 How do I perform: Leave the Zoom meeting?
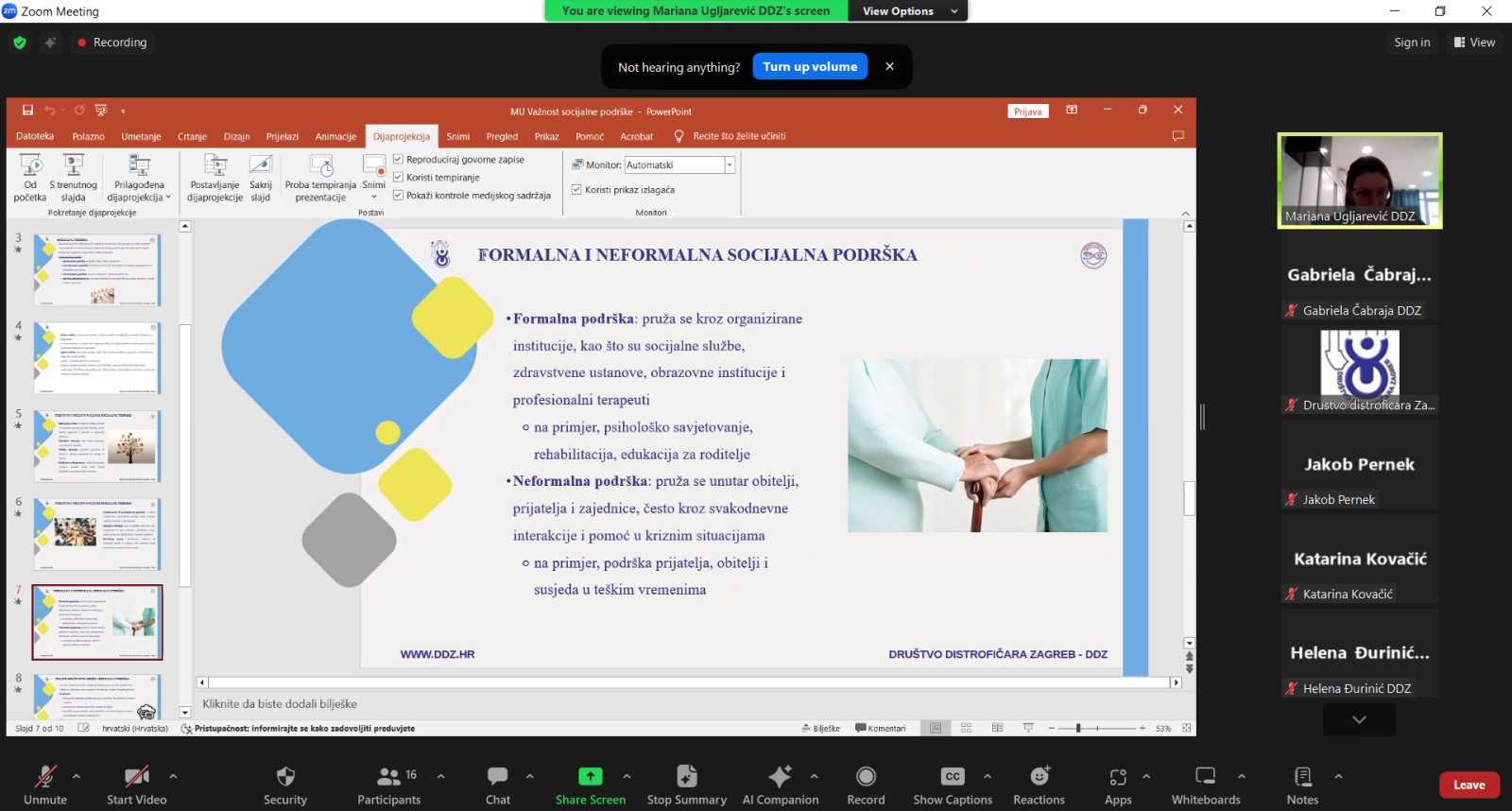pyautogui.click(x=1469, y=785)
